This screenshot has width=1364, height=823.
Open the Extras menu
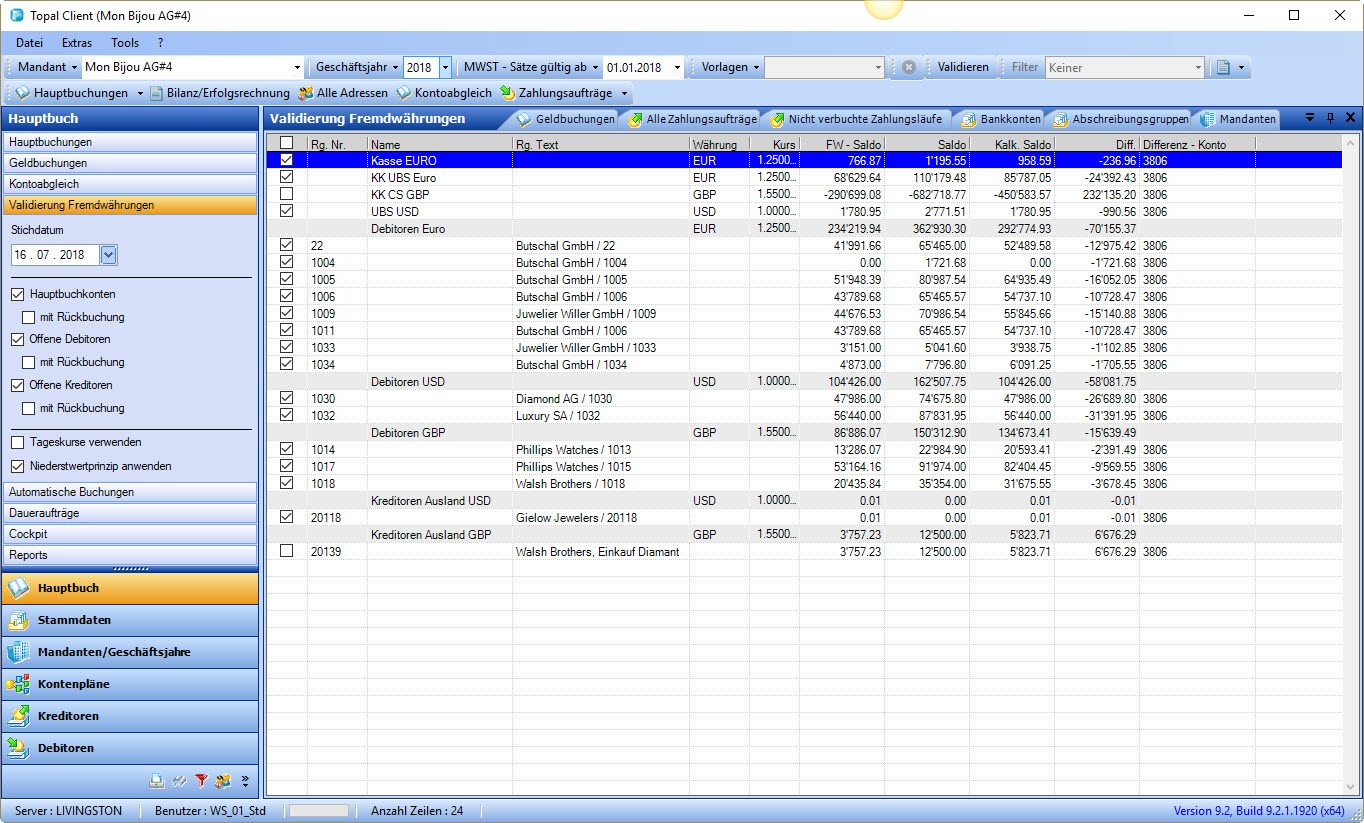tap(77, 43)
